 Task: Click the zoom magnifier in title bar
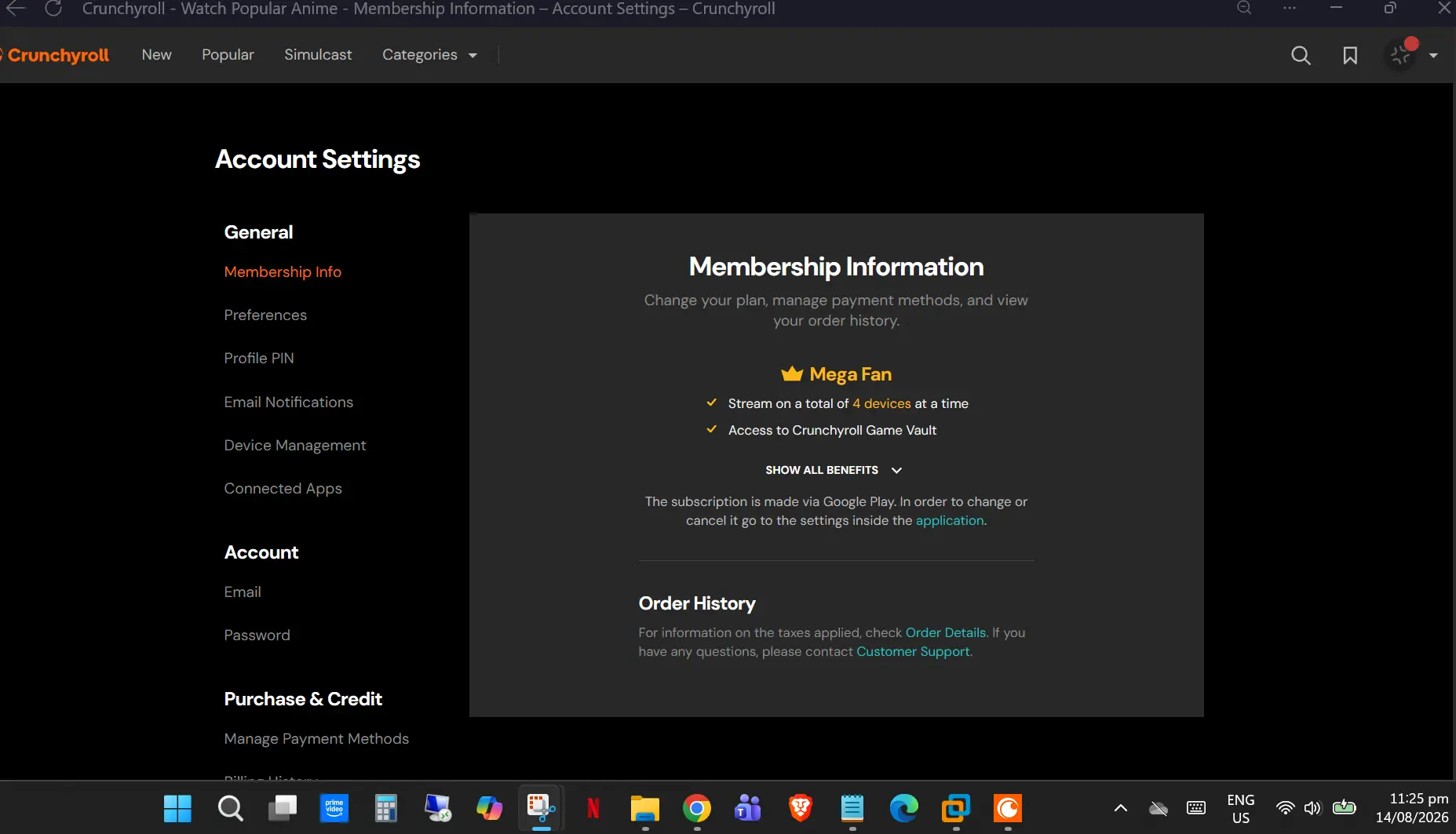tap(1244, 9)
